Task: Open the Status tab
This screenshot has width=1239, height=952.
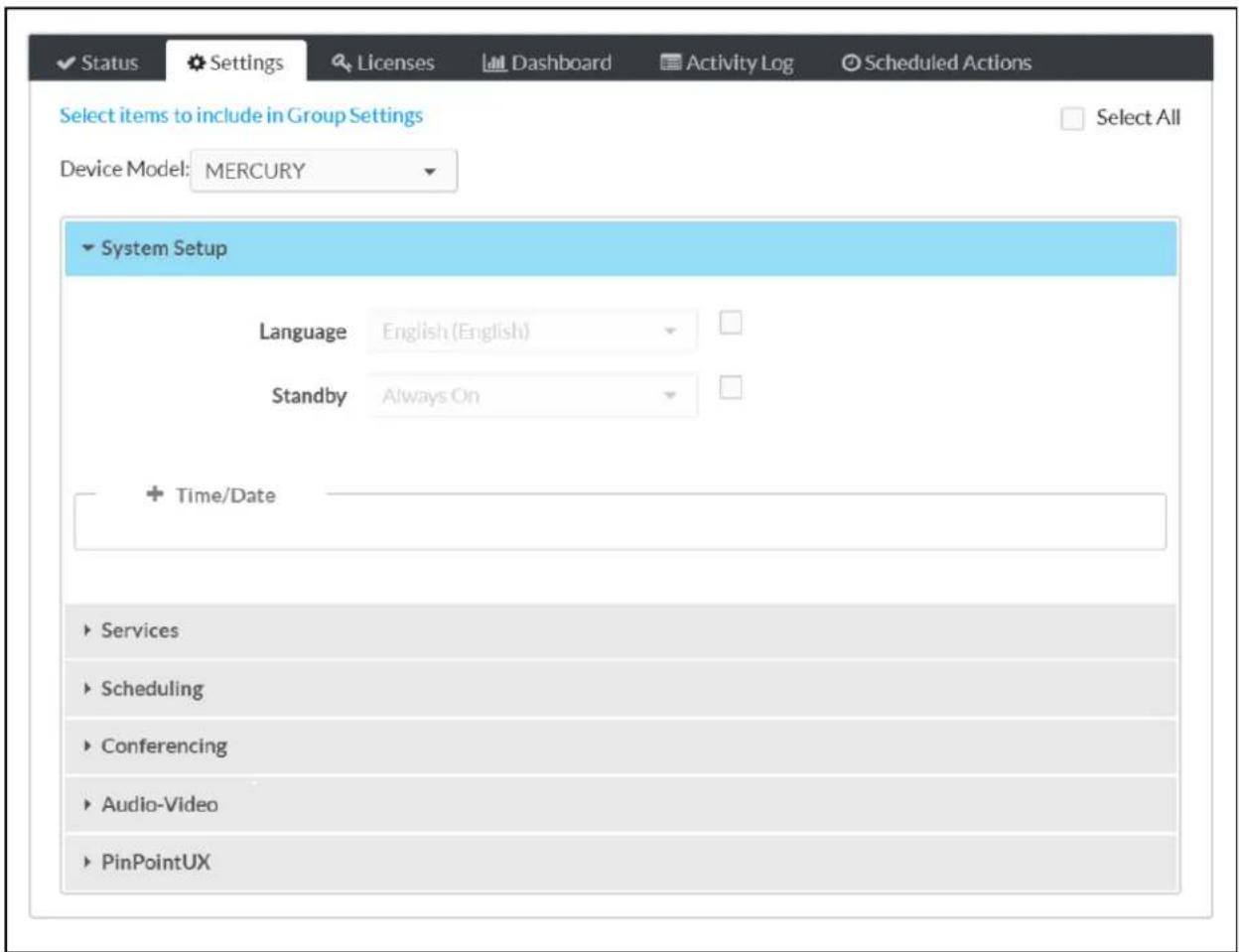Action: (x=97, y=63)
